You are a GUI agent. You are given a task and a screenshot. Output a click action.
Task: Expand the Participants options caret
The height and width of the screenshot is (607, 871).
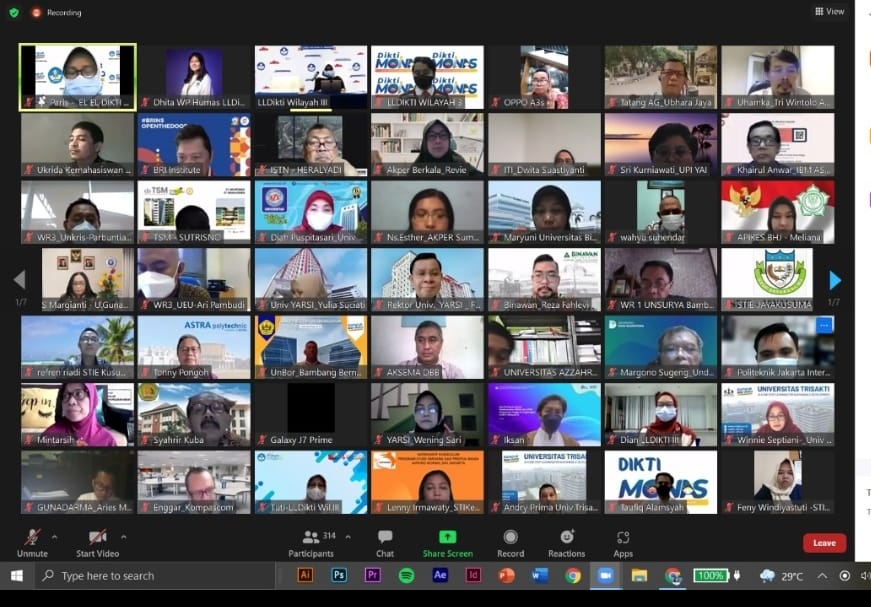pos(348,537)
